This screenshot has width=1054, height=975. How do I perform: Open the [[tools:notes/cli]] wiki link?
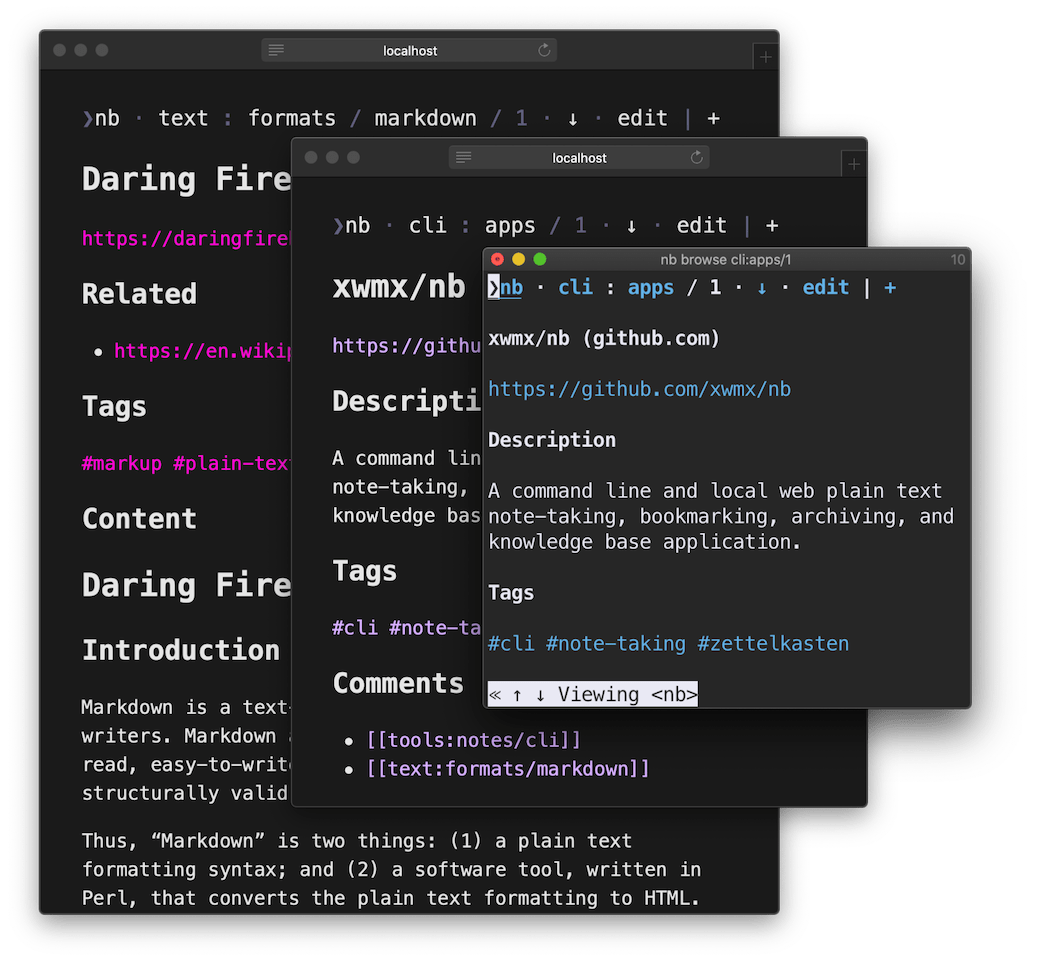click(x=474, y=739)
